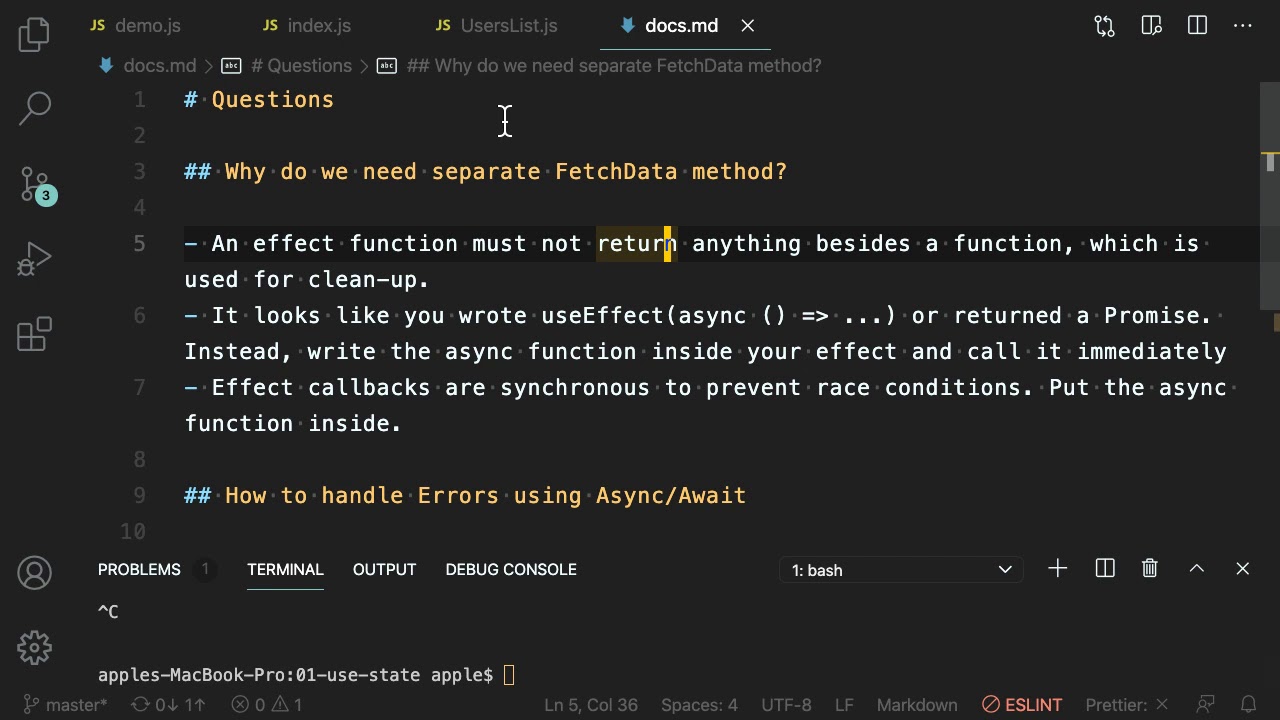Open the '1: bash' terminal selector dropdown
The width and height of the screenshot is (1280, 720).
tap(901, 570)
